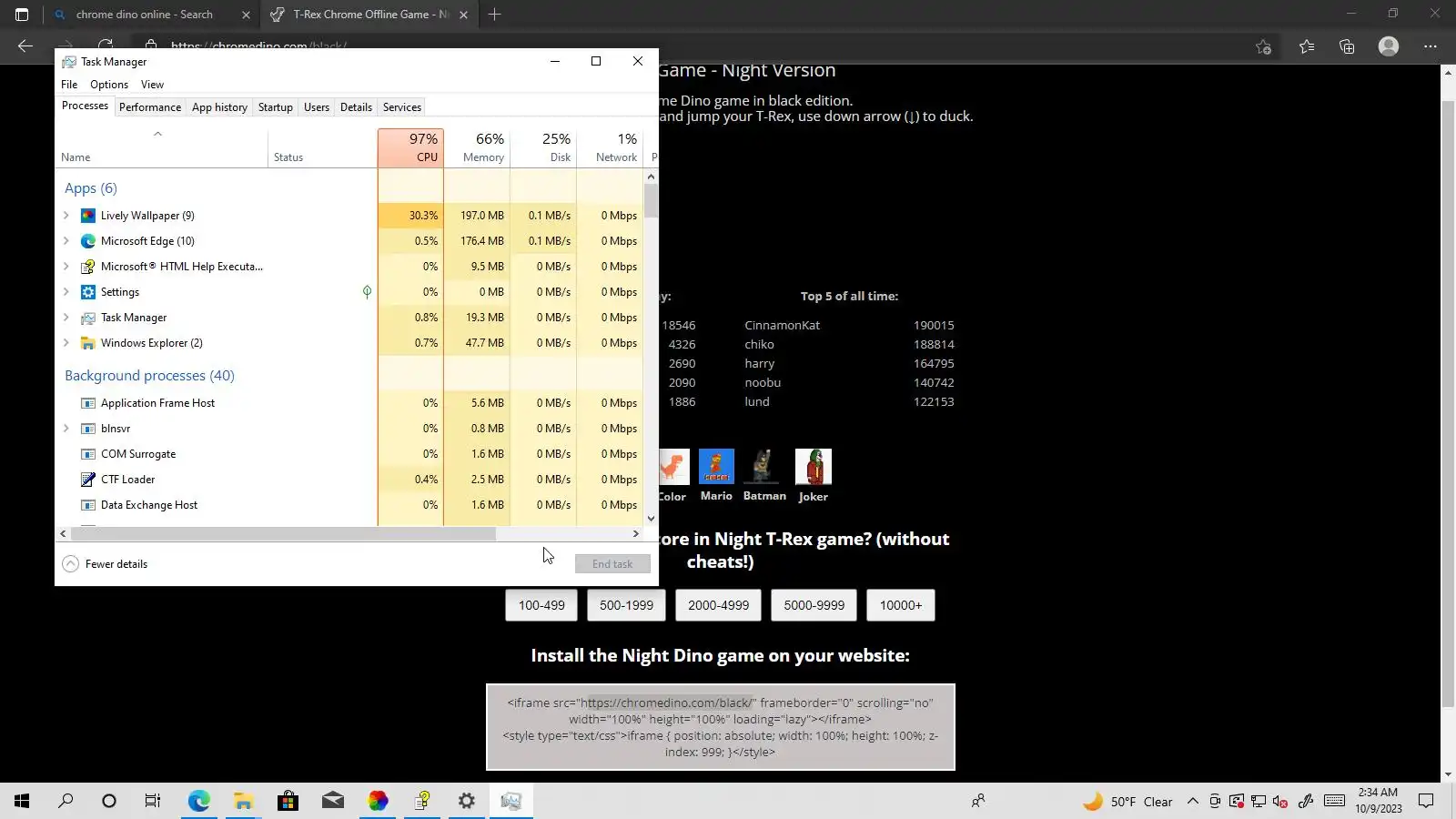Click the iframe embed code text box
Image resolution: width=1456 pixels, height=819 pixels.
721,727
